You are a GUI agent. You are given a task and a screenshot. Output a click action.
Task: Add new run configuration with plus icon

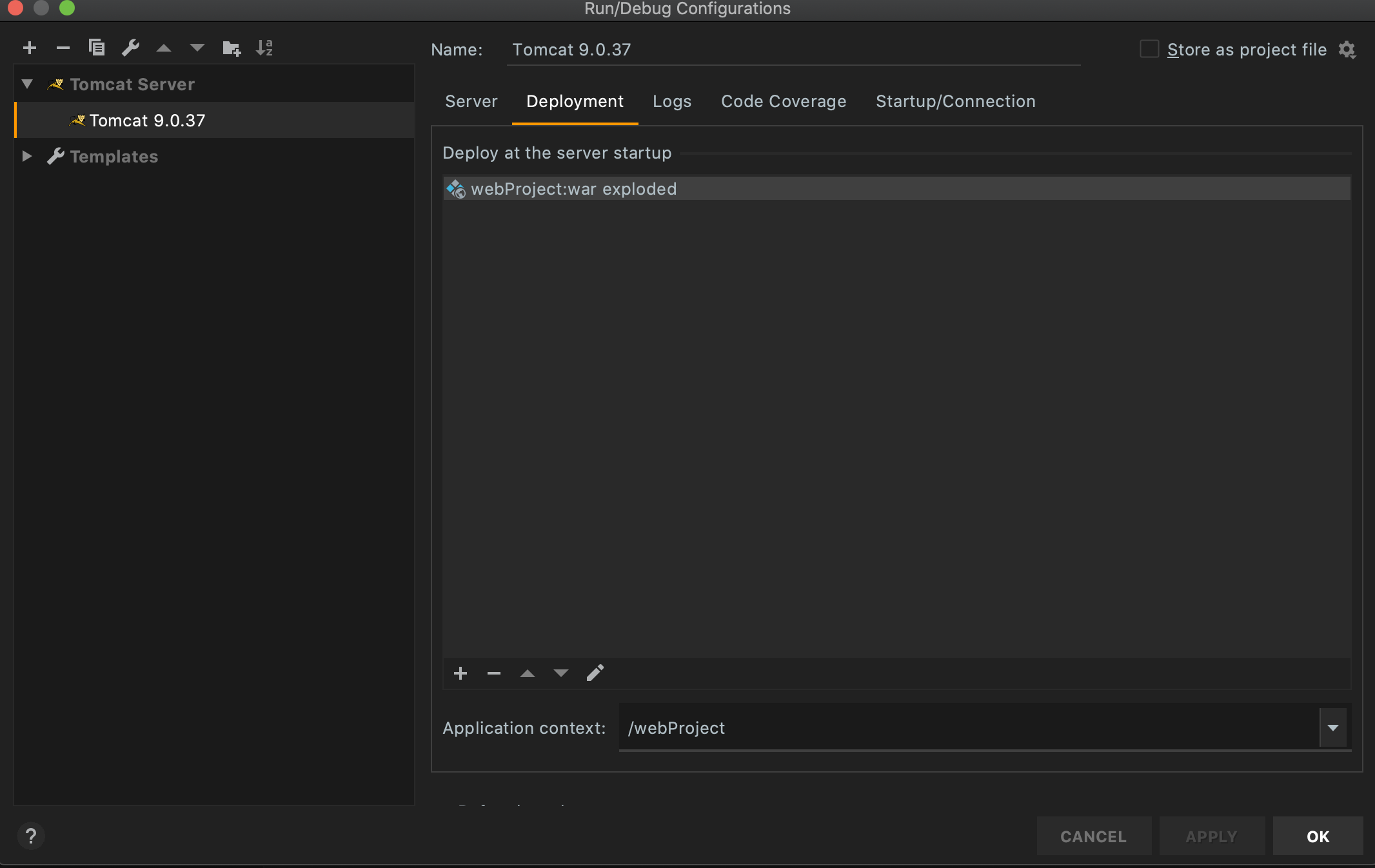[x=30, y=48]
